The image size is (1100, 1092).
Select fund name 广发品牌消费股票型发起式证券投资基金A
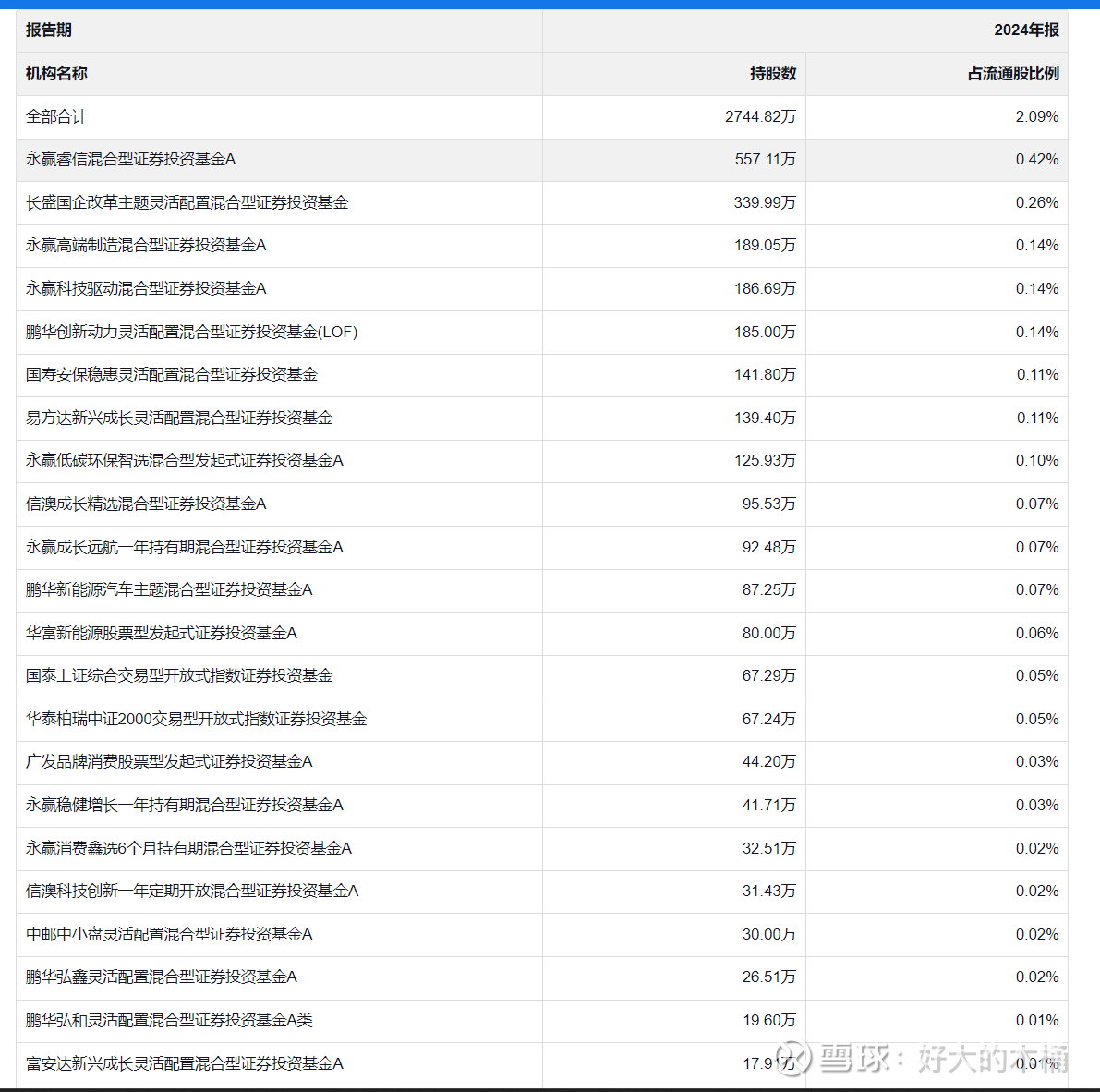click(x=169, y=762)
